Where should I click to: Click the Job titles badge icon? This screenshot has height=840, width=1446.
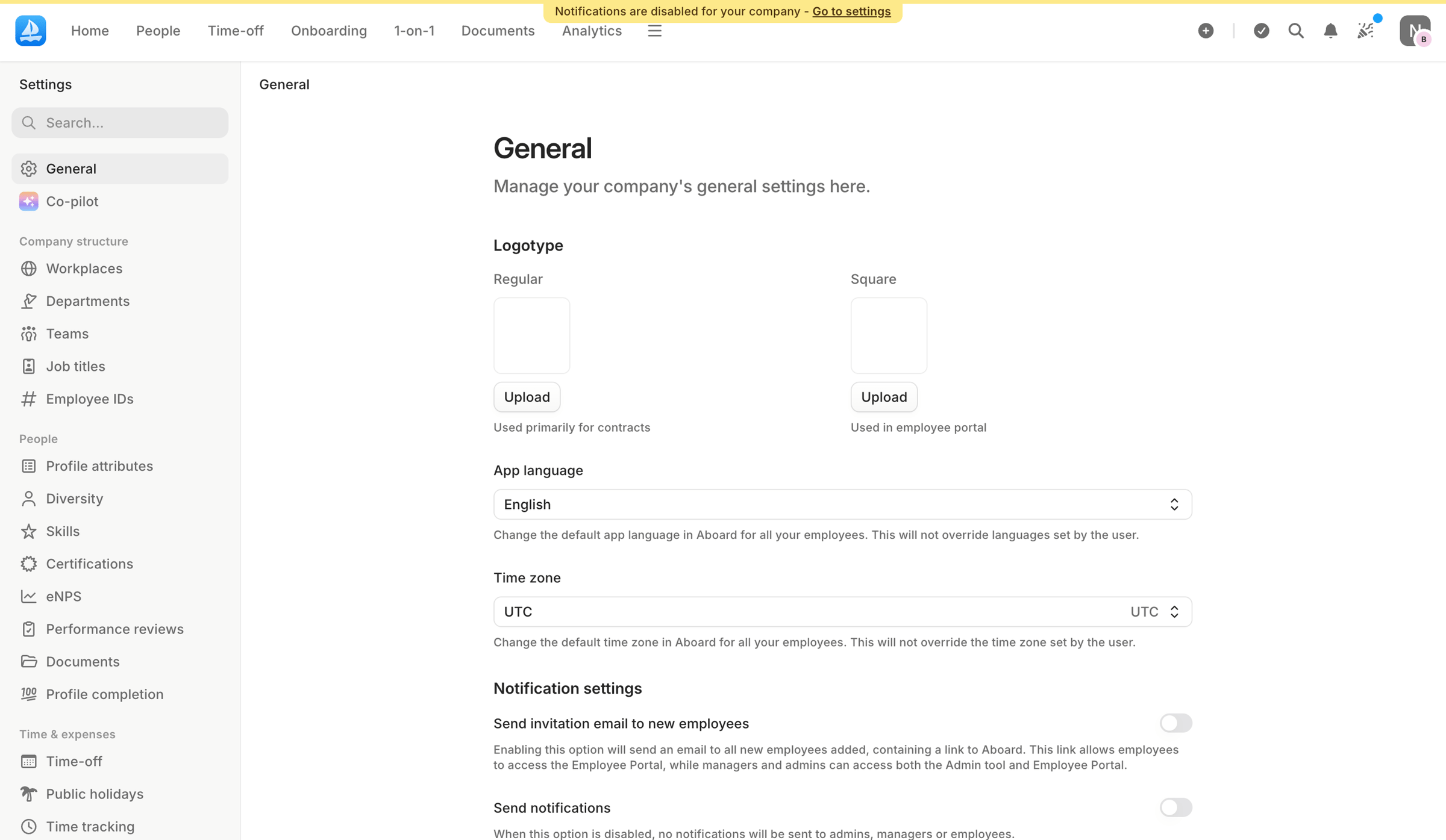coord(28,366)
